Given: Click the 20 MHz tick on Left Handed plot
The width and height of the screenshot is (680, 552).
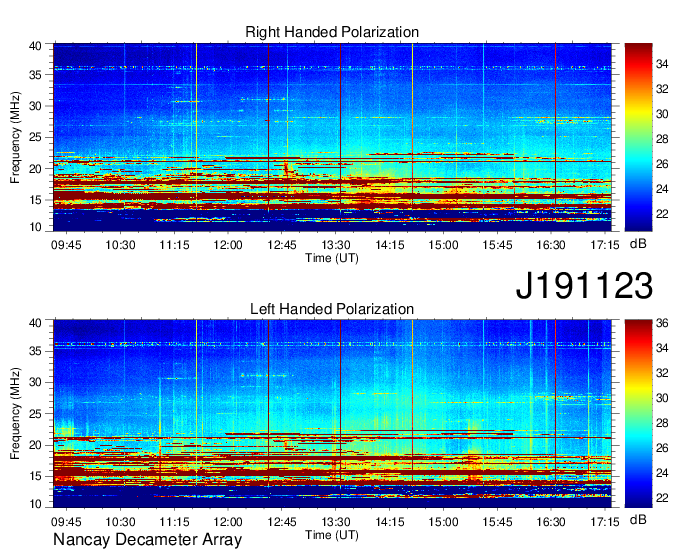Looking at the screenshot, I should point(35,445).
